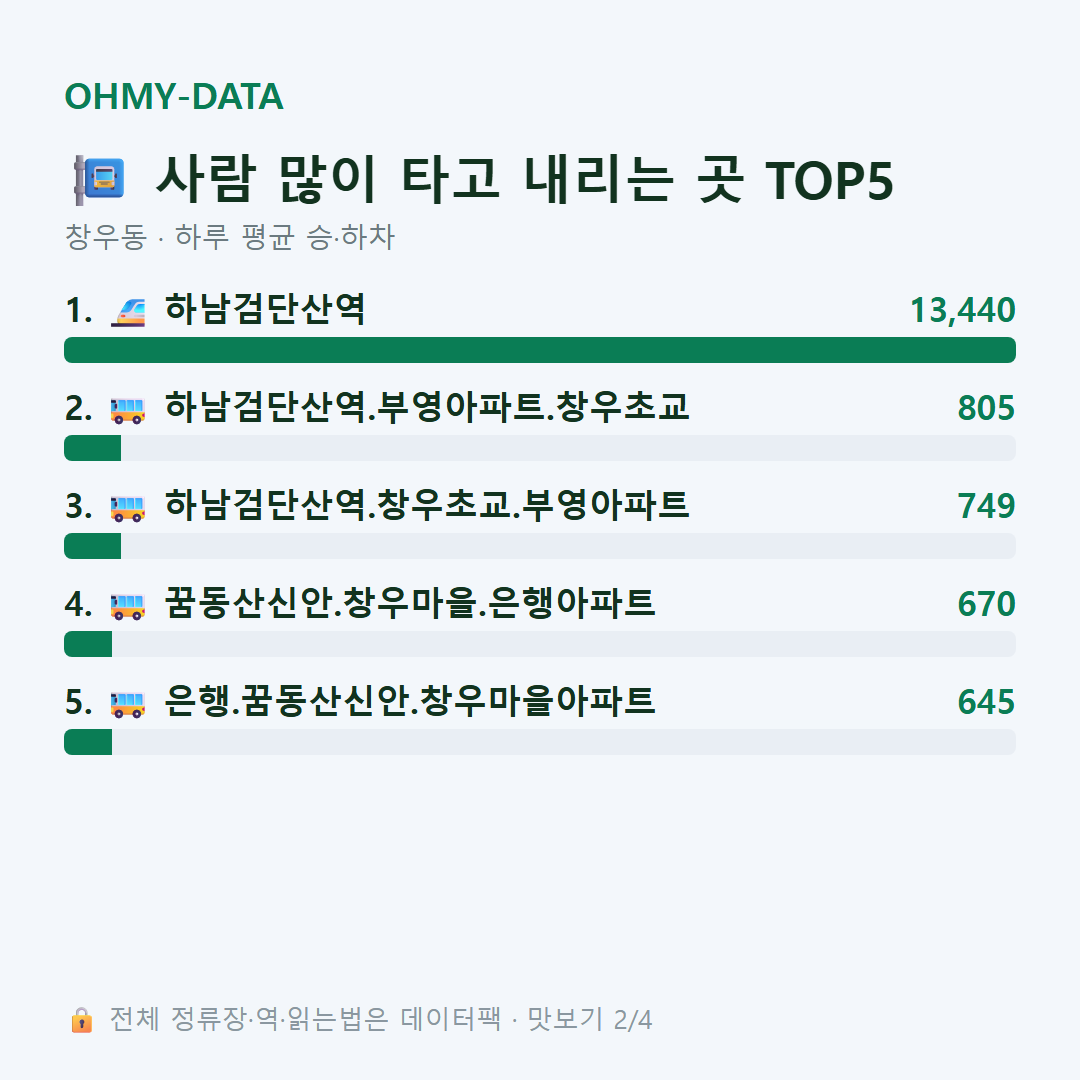Select 하남검단산역.부영아파트.창우초교 stop name
Screen dimensions: 1080x1080
(427, 407)
